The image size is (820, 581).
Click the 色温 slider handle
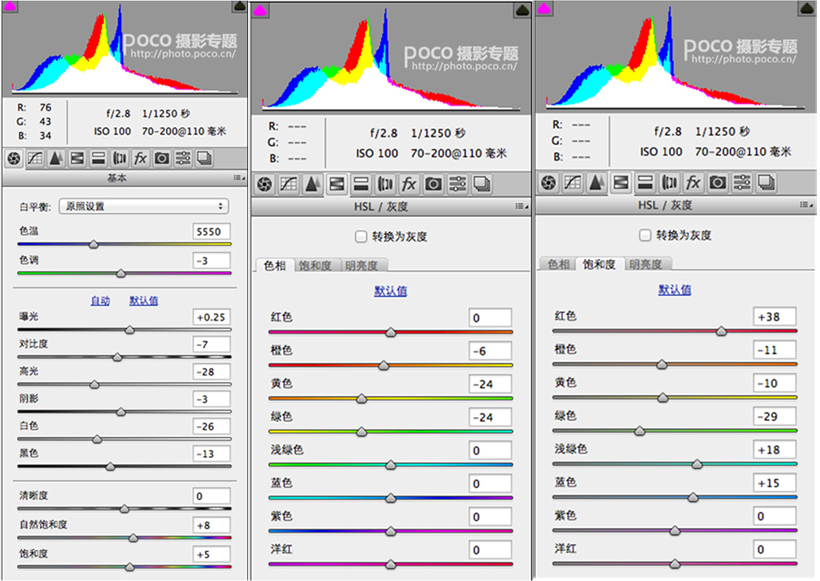(x=94, y=244)
